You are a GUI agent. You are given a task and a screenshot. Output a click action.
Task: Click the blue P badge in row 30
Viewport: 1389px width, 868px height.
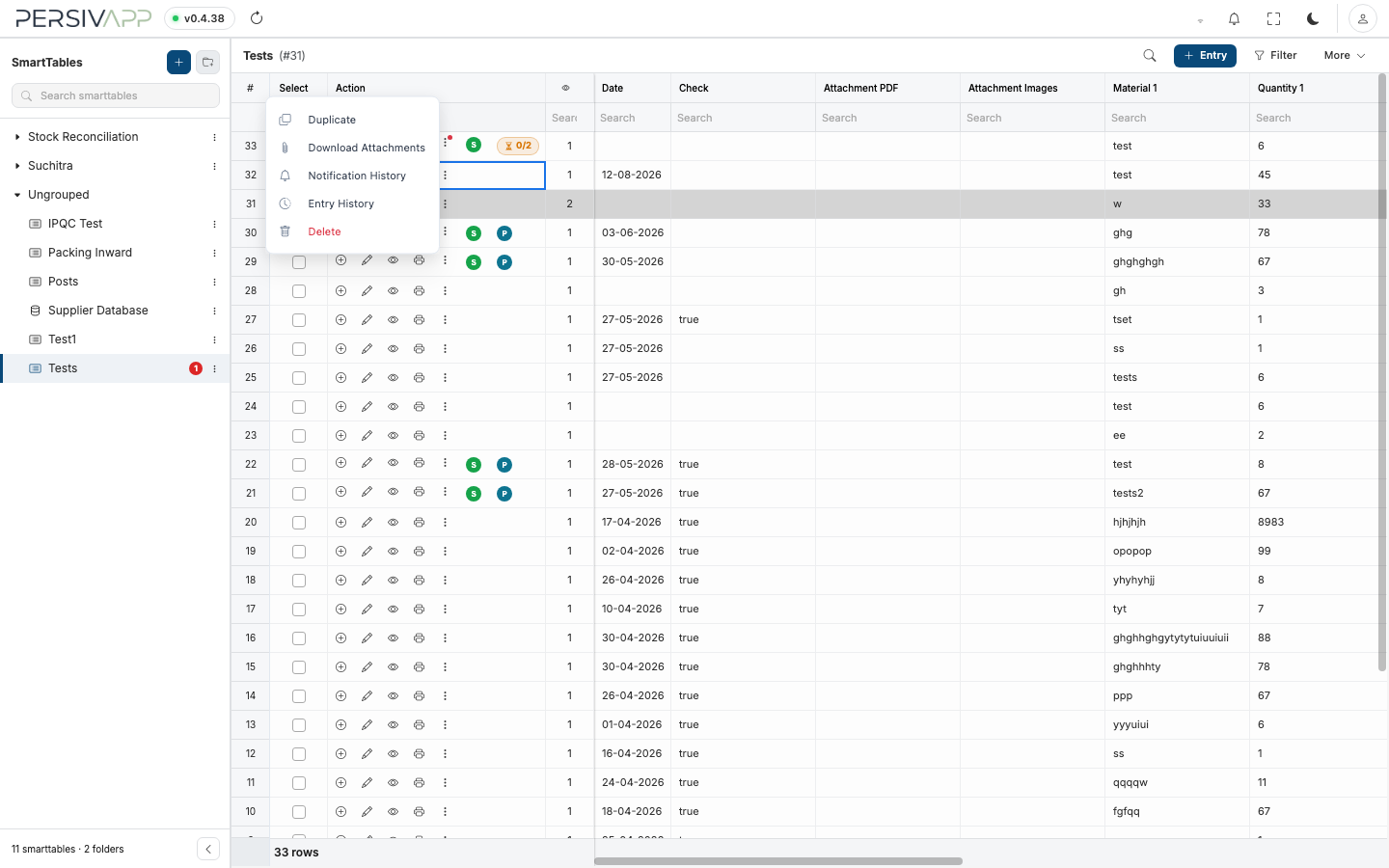[x=504, y=233]
